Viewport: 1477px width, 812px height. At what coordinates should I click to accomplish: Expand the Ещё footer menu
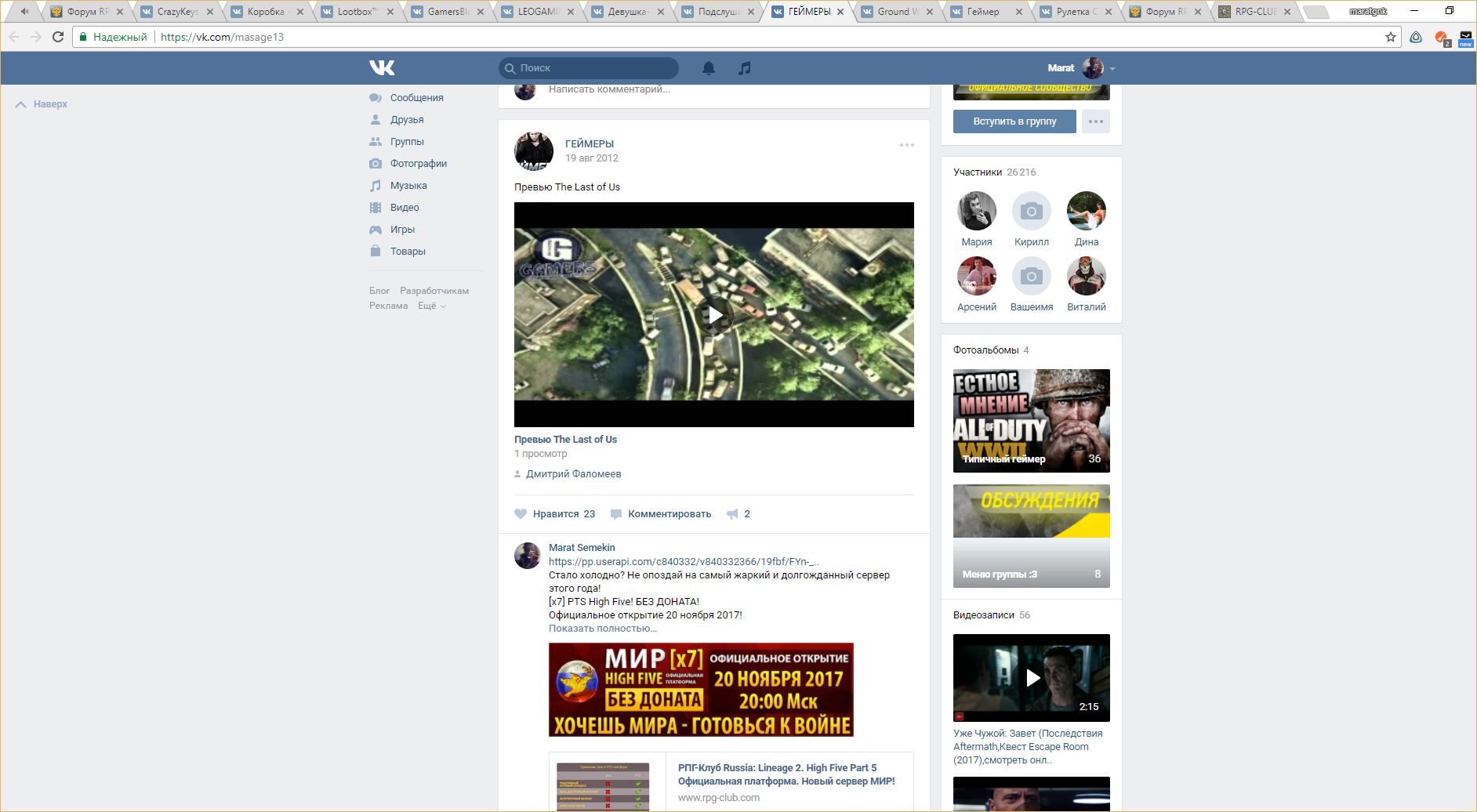click(x=432, y=306)
